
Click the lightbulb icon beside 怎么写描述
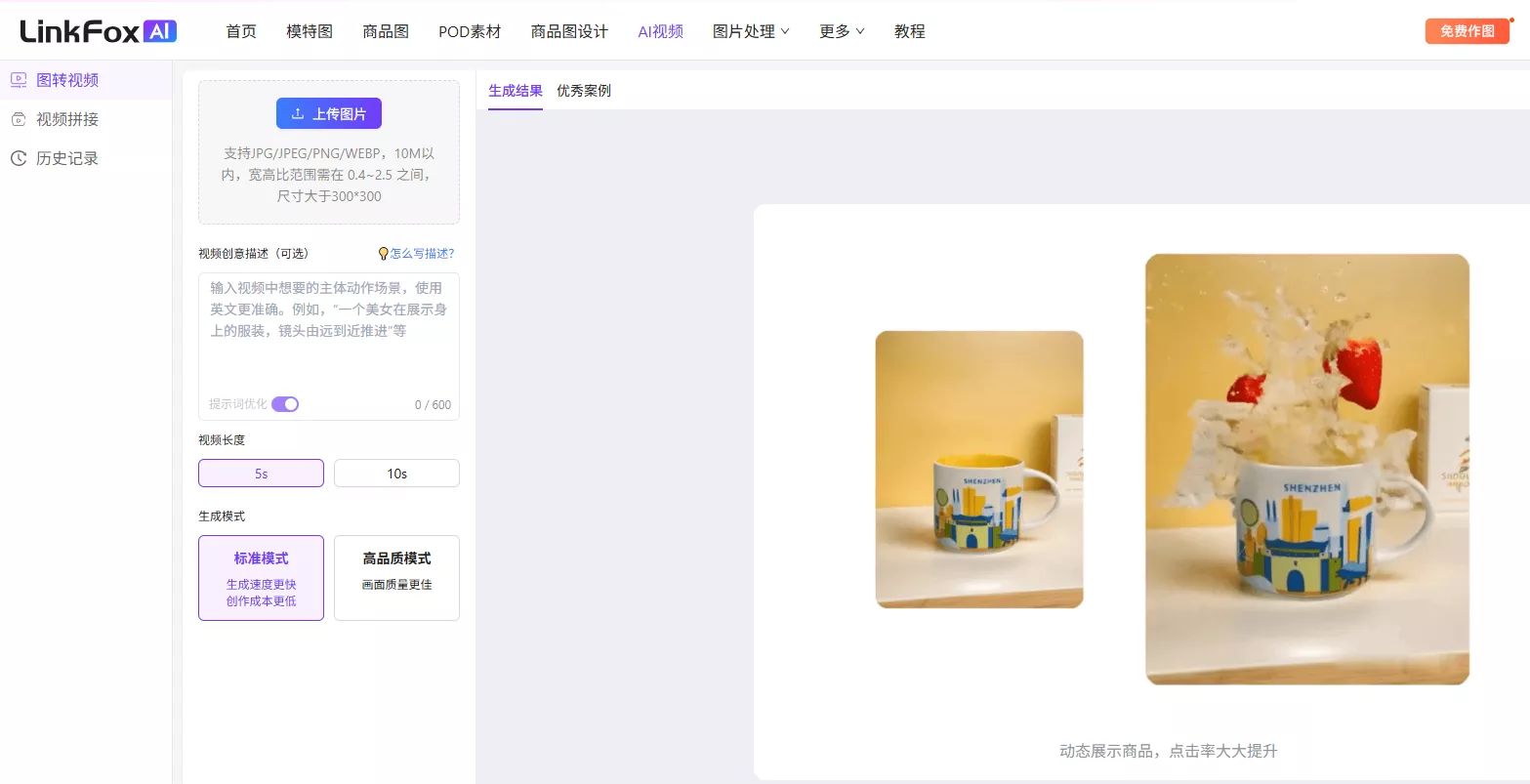tap(383, 254)
